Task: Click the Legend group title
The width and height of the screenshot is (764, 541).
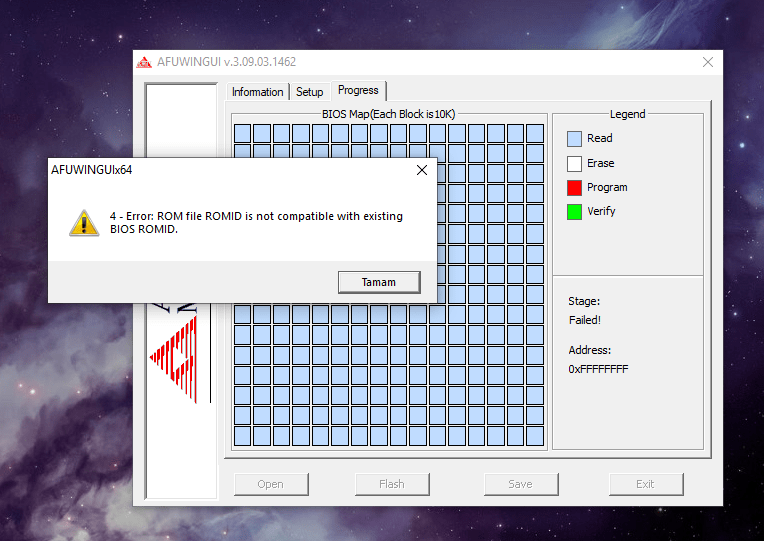Action: click(628, 114)
